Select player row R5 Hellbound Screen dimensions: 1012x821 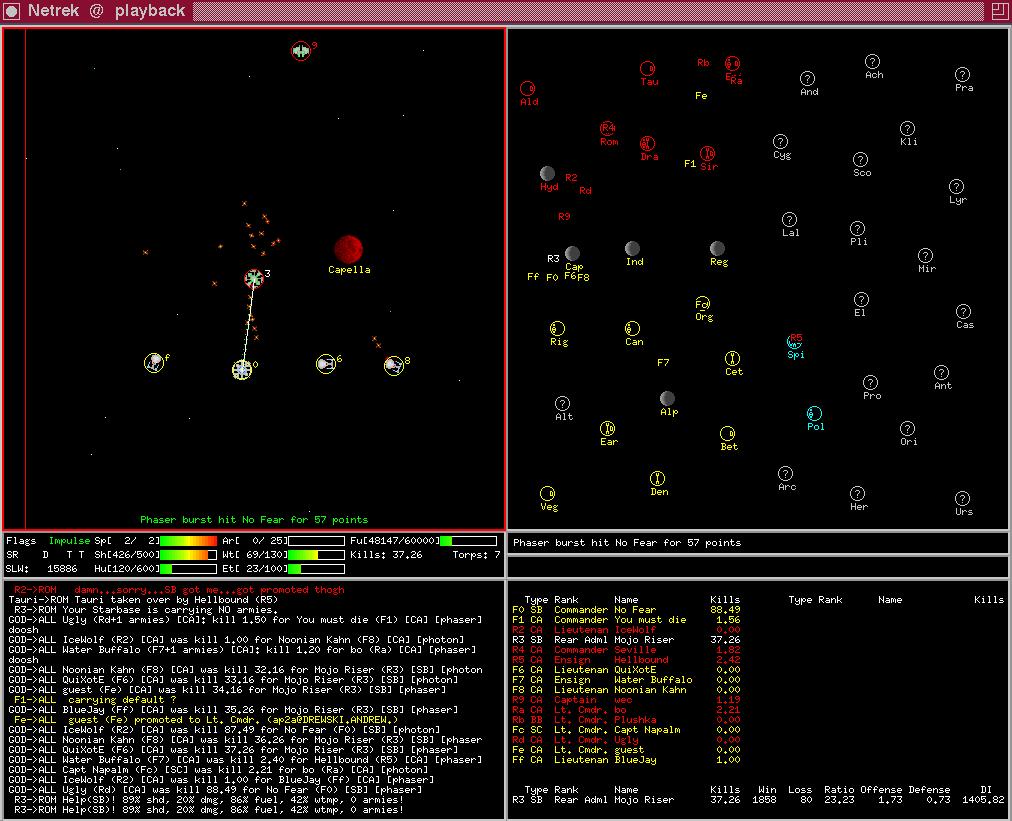pos(626,660)
